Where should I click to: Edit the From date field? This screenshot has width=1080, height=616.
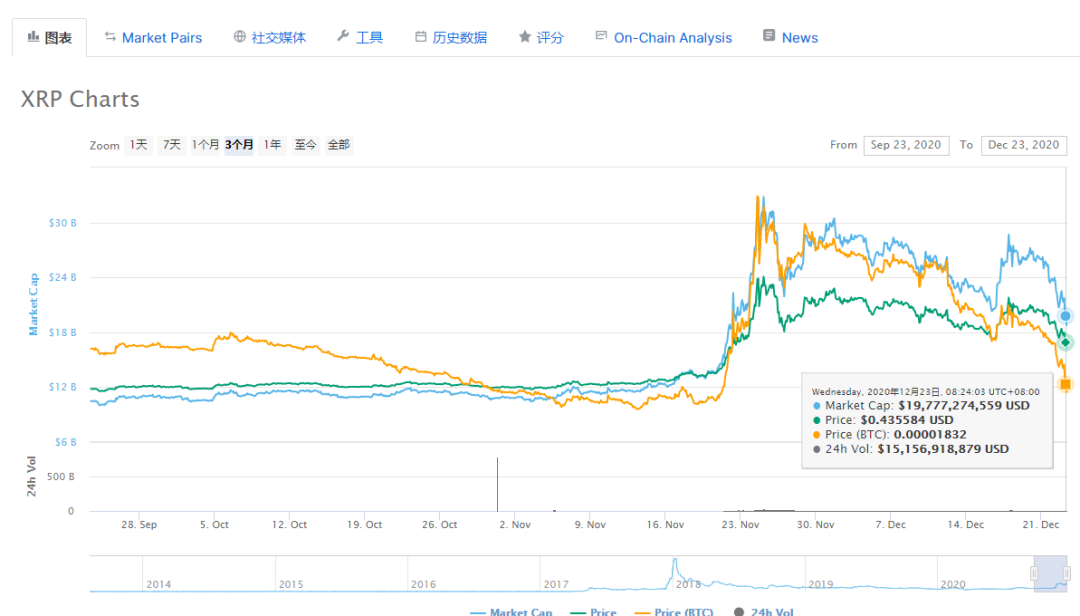[x=906, y=145]
